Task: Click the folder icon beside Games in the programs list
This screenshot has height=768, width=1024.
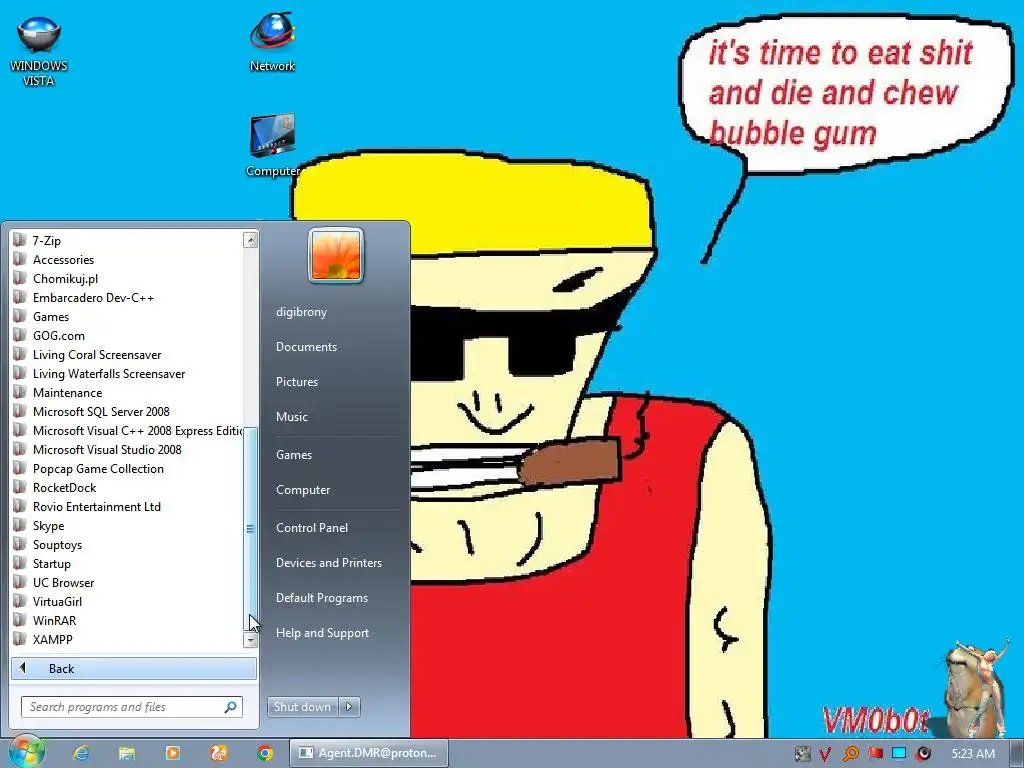Action: (20, 317)
